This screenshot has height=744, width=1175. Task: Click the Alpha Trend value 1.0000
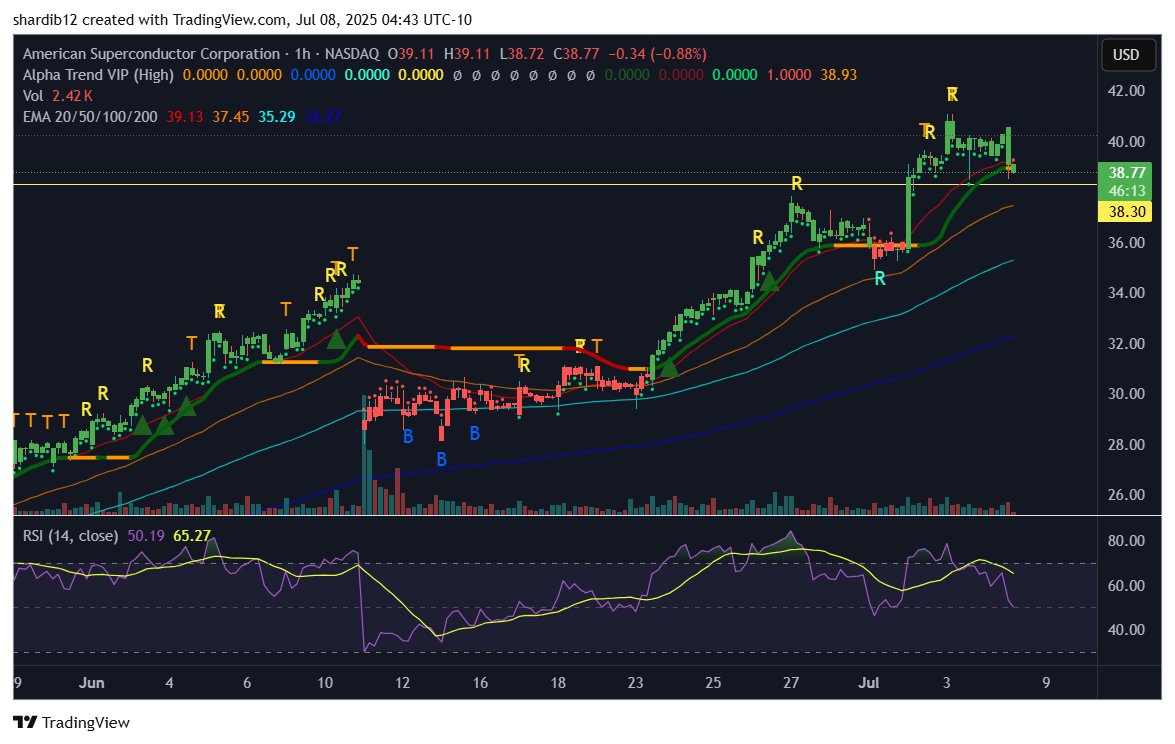tap(788, 75)
